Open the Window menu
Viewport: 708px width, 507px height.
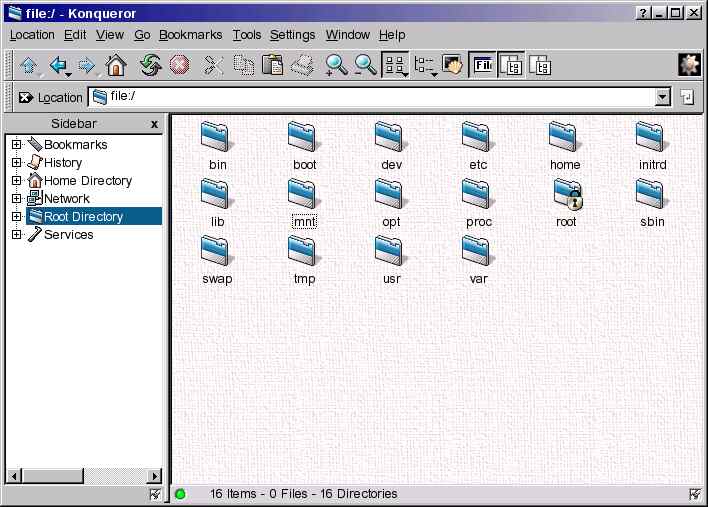coord(348,35)
